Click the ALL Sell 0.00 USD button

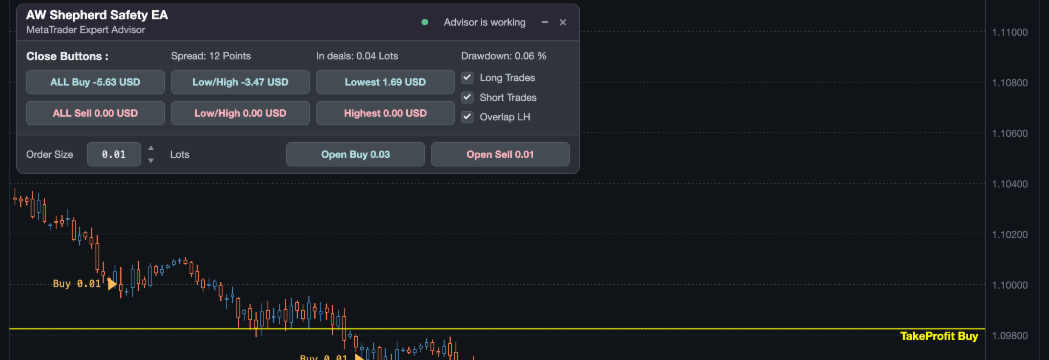[96, 113]
